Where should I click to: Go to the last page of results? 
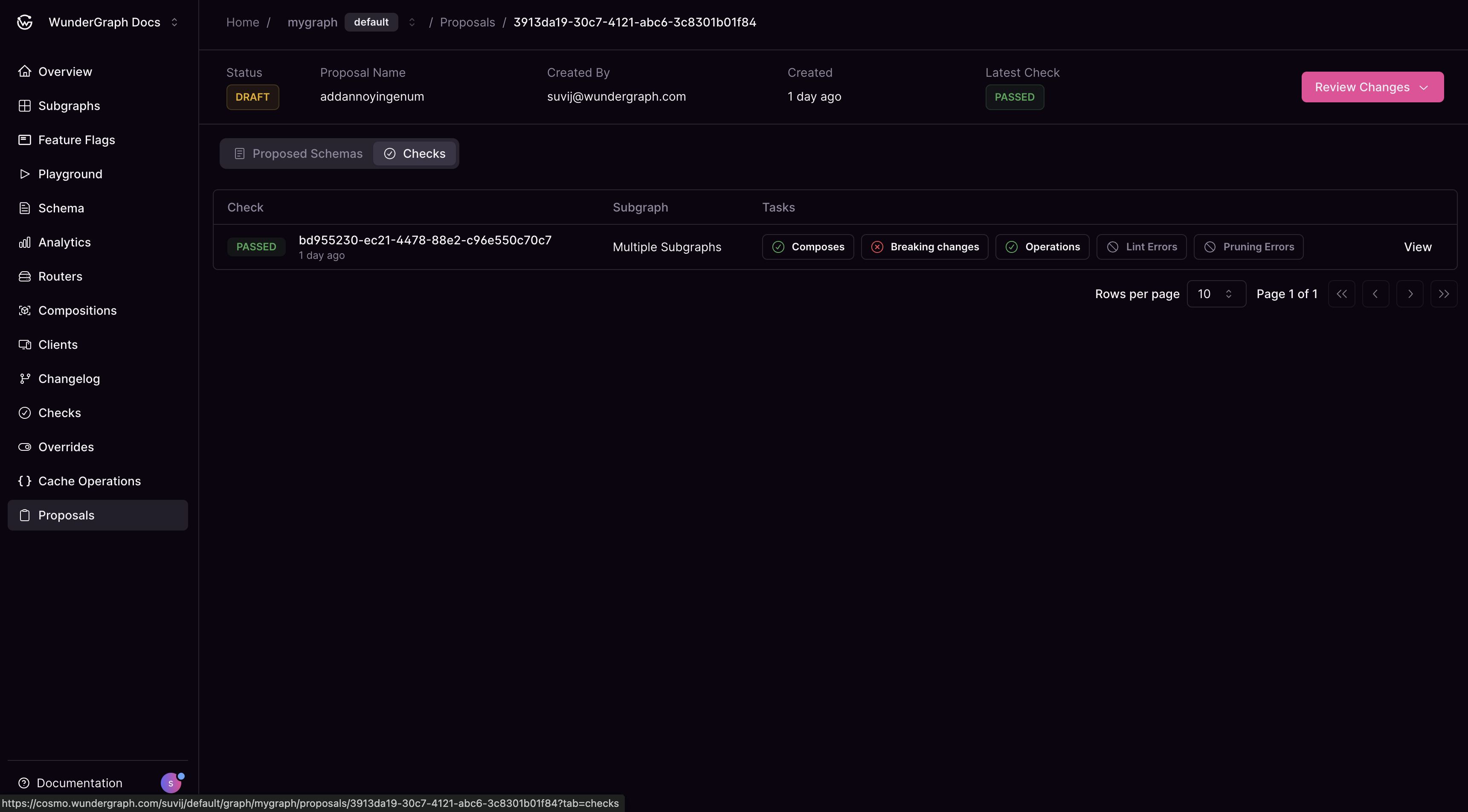click(x=1444, y=293)
